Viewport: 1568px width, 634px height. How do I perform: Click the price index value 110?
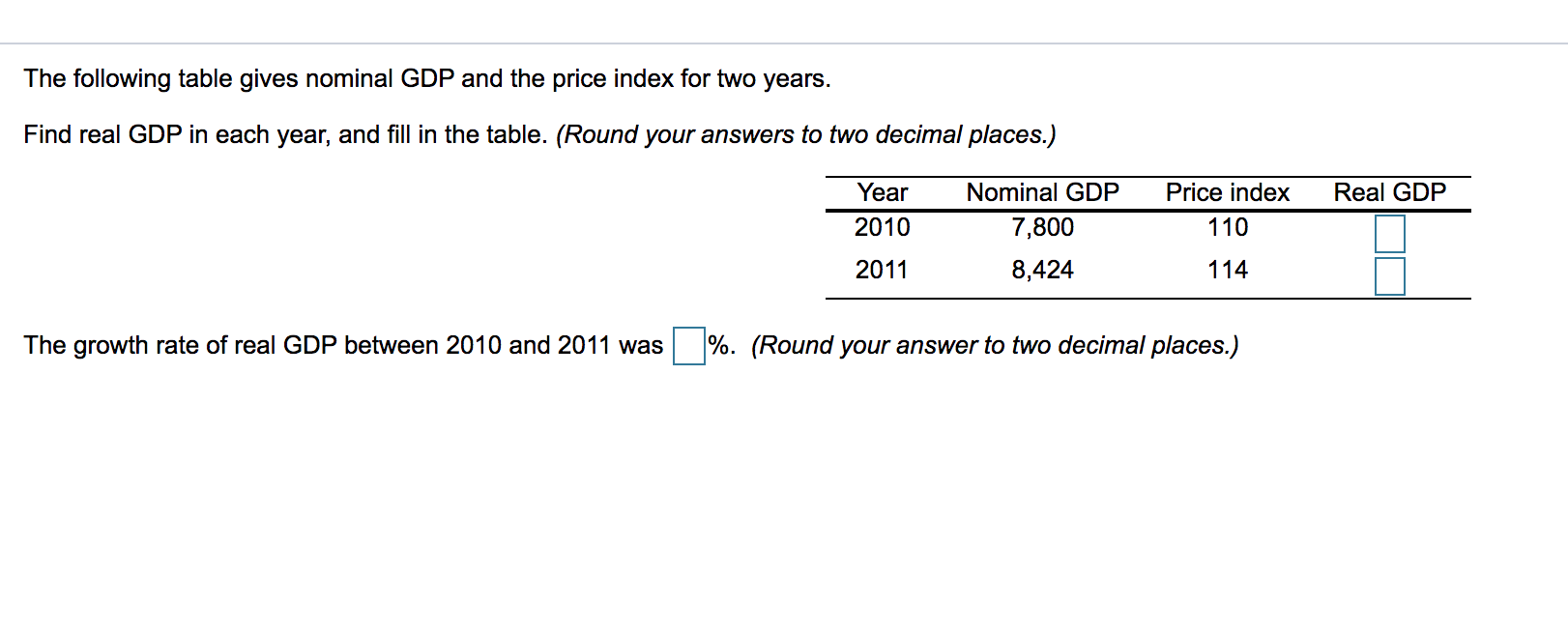1227,228
